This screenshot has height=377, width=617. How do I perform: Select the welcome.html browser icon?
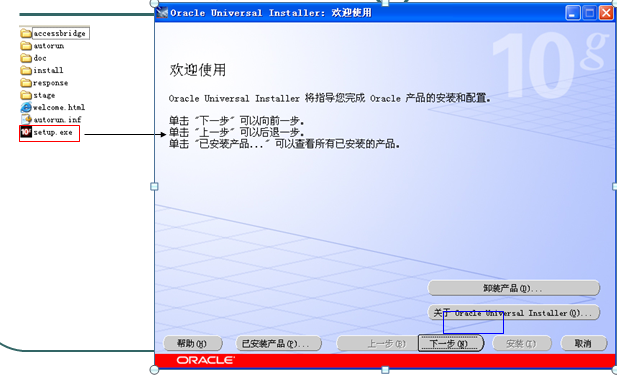[26, 107]
